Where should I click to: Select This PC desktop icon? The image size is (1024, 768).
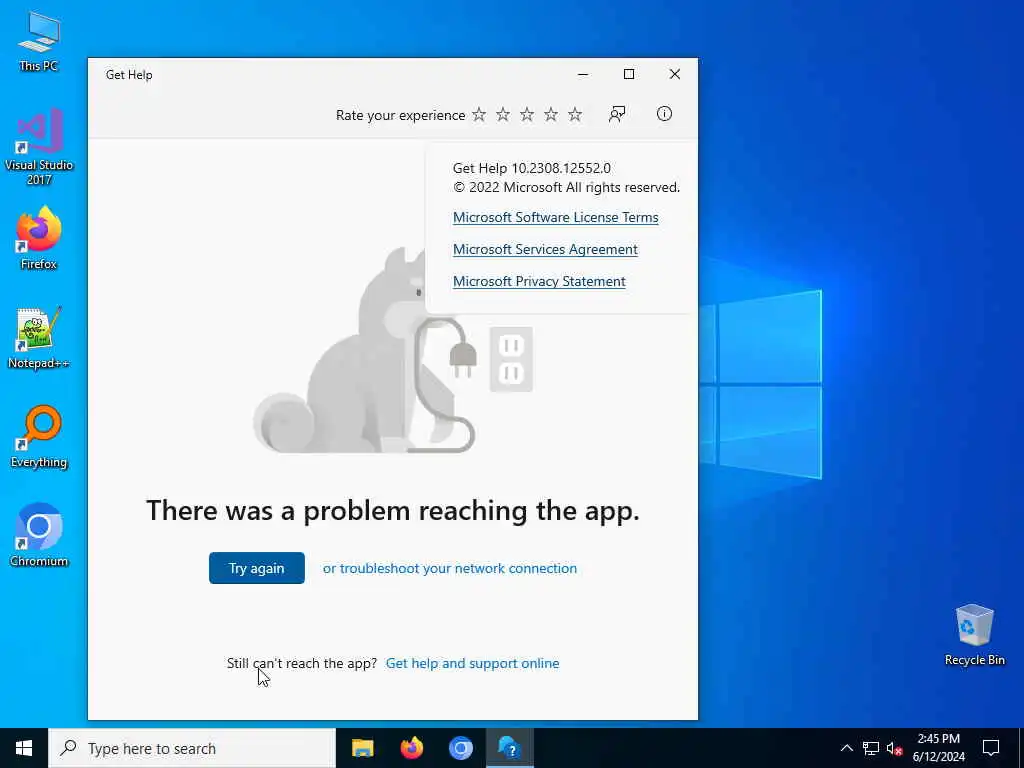(x=39, y=41)
